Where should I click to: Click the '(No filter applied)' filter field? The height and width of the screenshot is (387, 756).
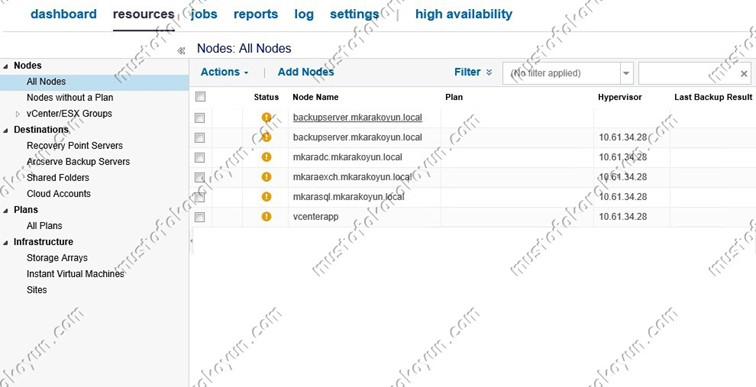tap(561, 73)
